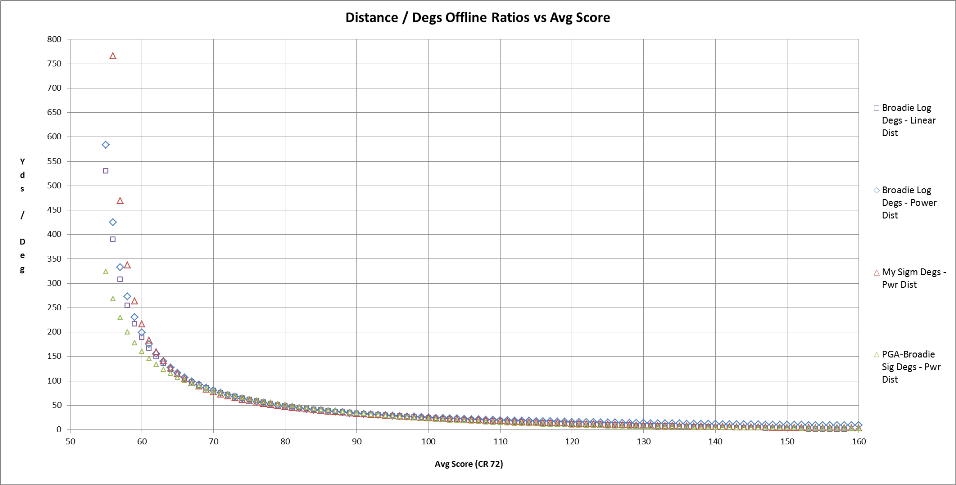Viewport: 956px width, 485px height.
Task: Select the highest red triangle data point
Action: 113,56
